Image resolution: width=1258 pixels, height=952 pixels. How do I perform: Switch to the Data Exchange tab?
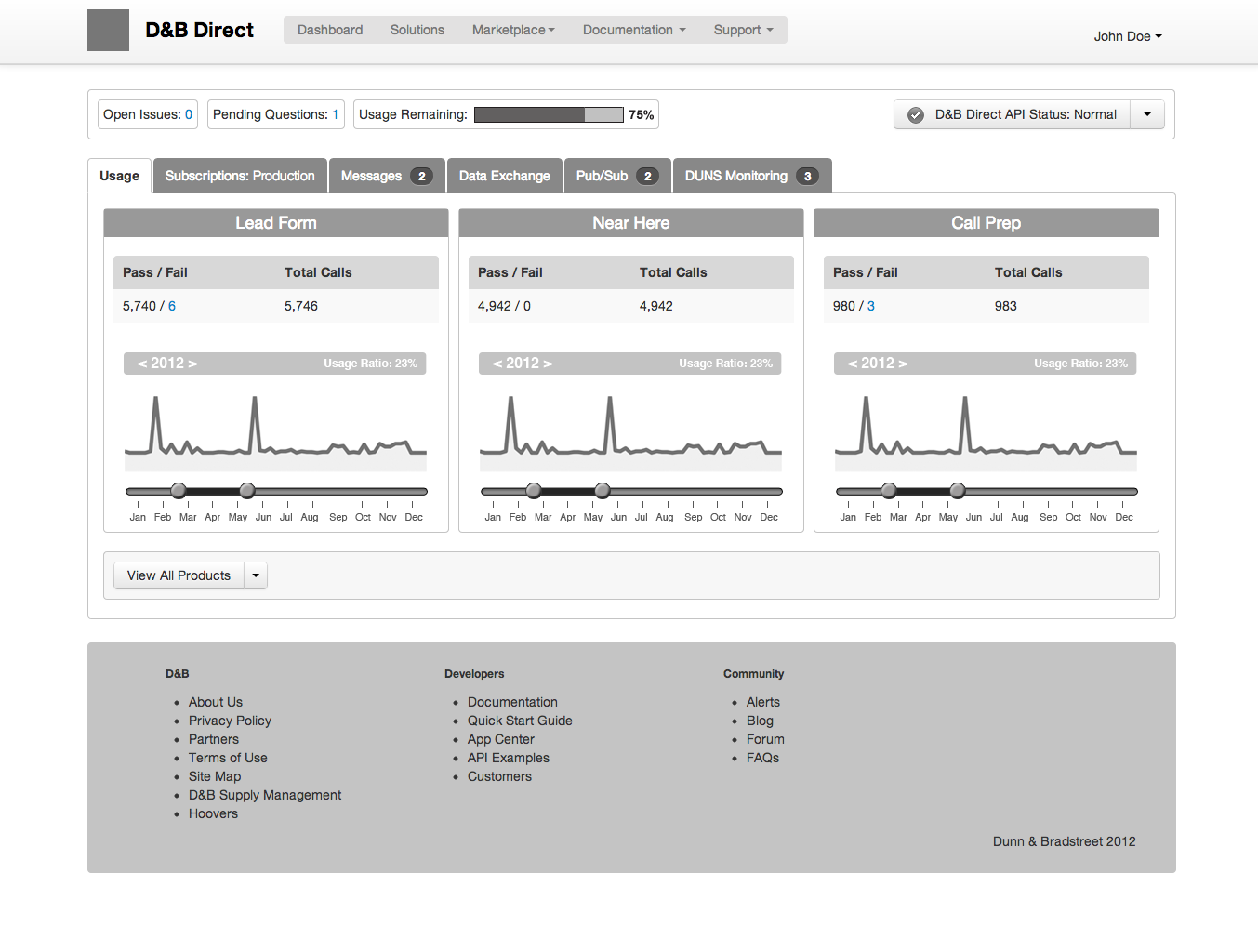click(505, 176)
